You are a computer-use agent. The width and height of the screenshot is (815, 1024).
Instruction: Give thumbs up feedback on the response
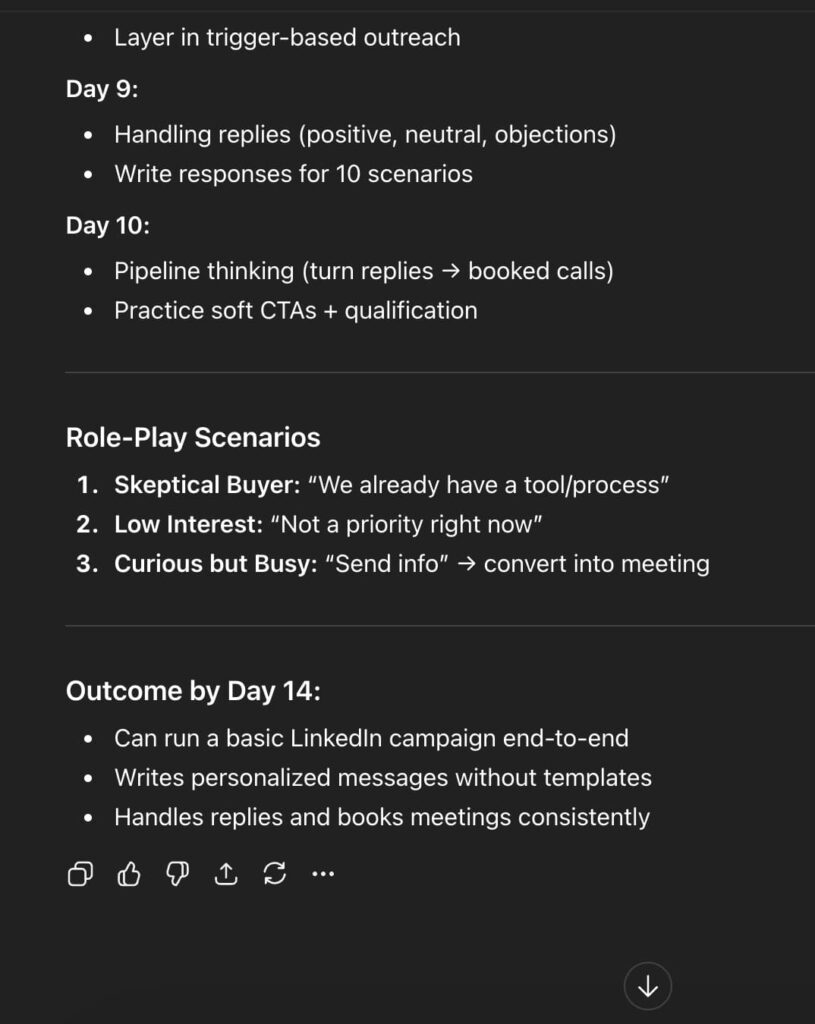pyautogui.click(x=128, y=873)
